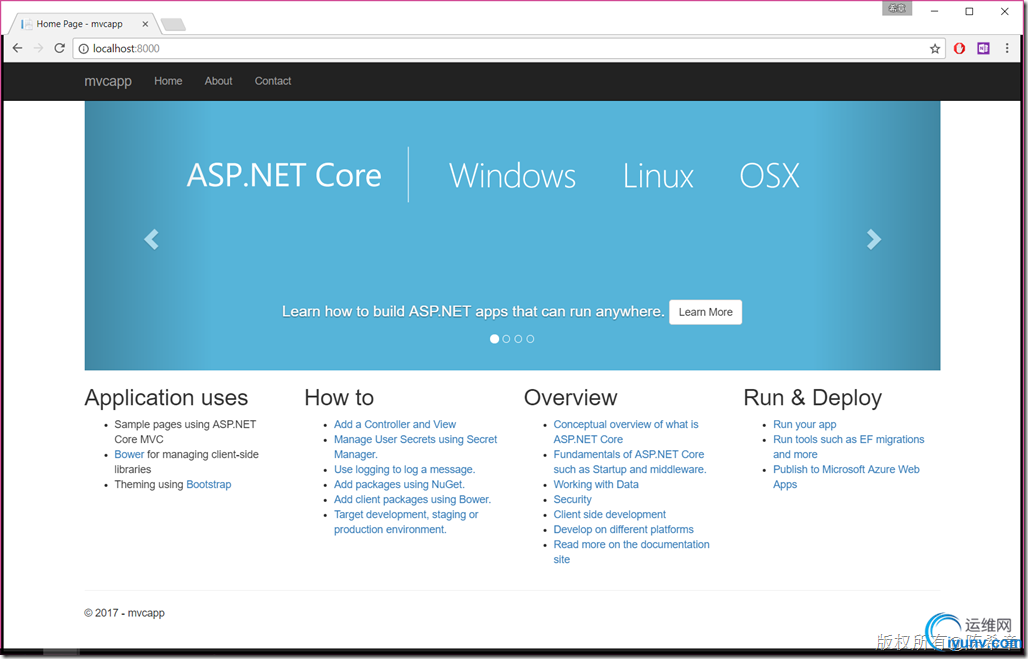
Task: Select the fourth carousel indicator dot
Action: (530, 339)
